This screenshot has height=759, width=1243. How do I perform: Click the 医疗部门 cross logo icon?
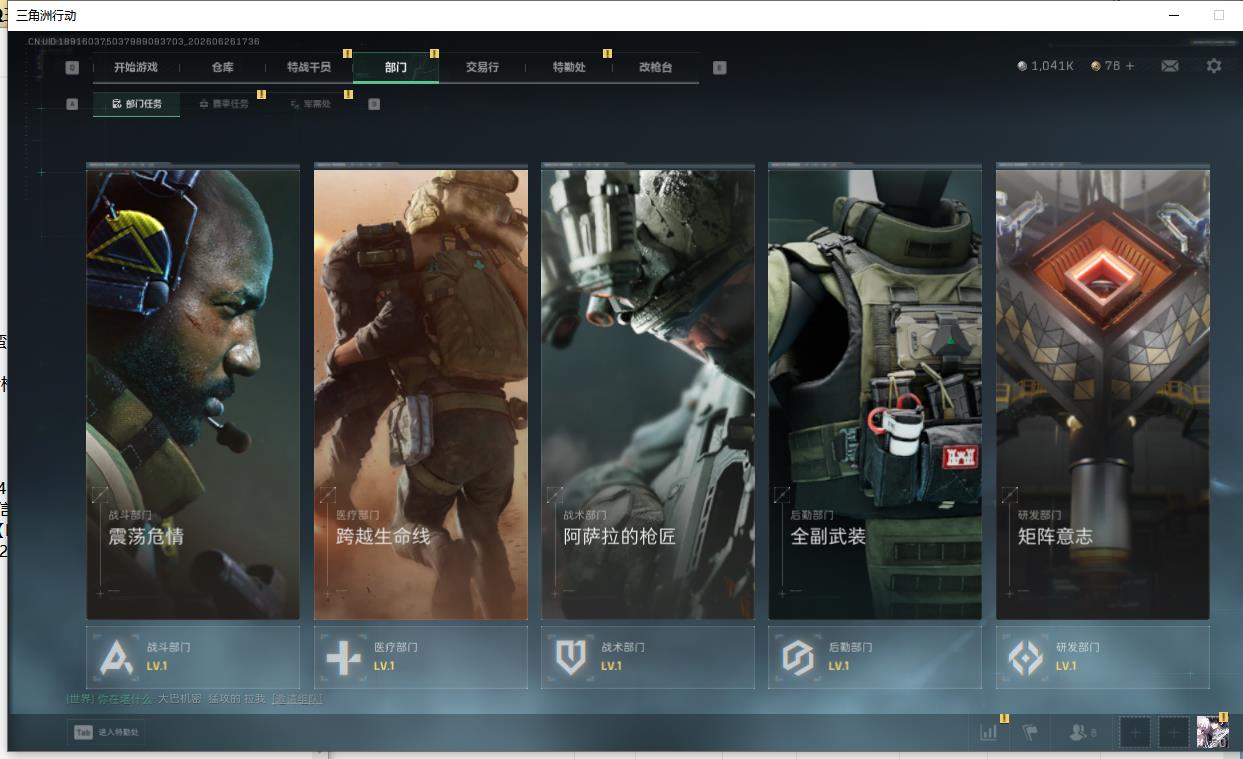click(x=343, y=657)
